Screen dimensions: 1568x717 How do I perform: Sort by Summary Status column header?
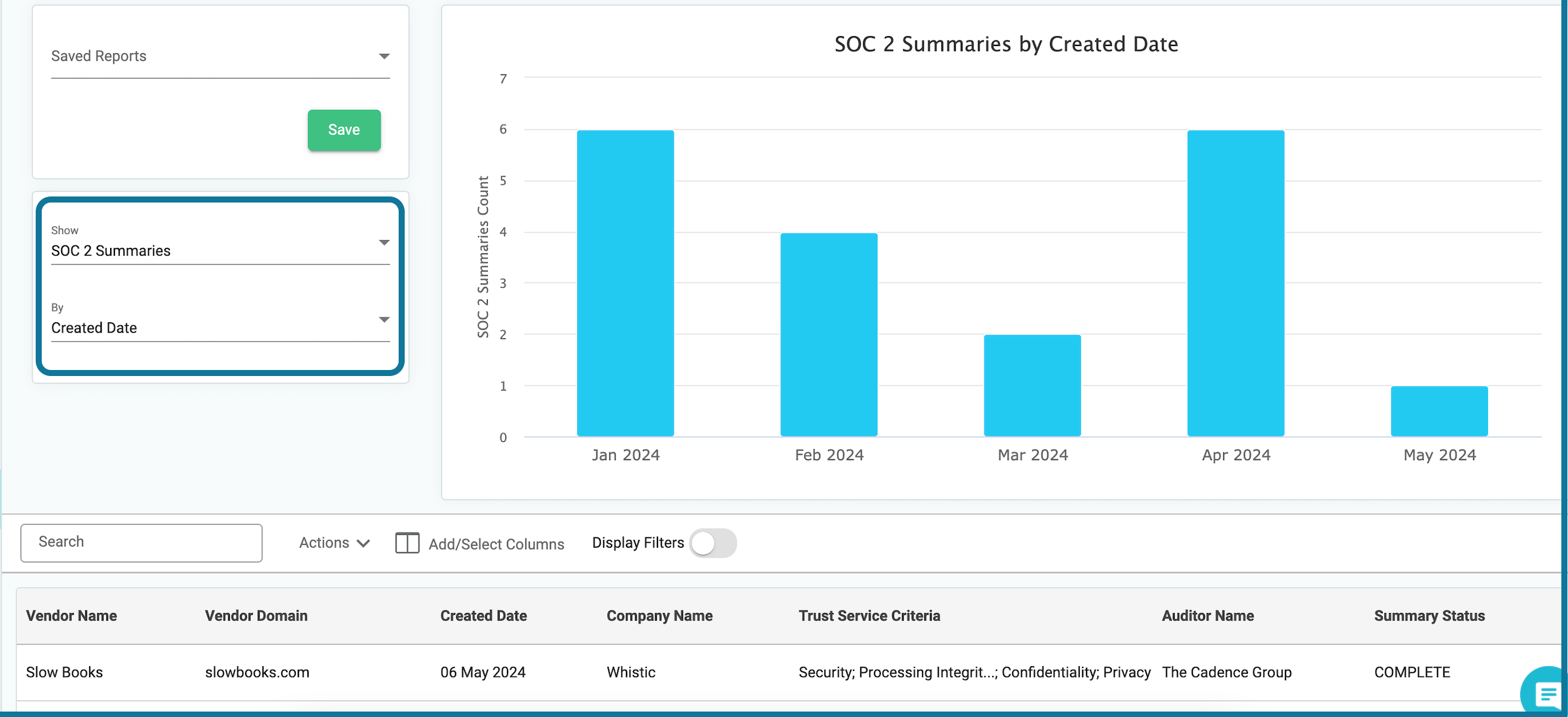1429,615
